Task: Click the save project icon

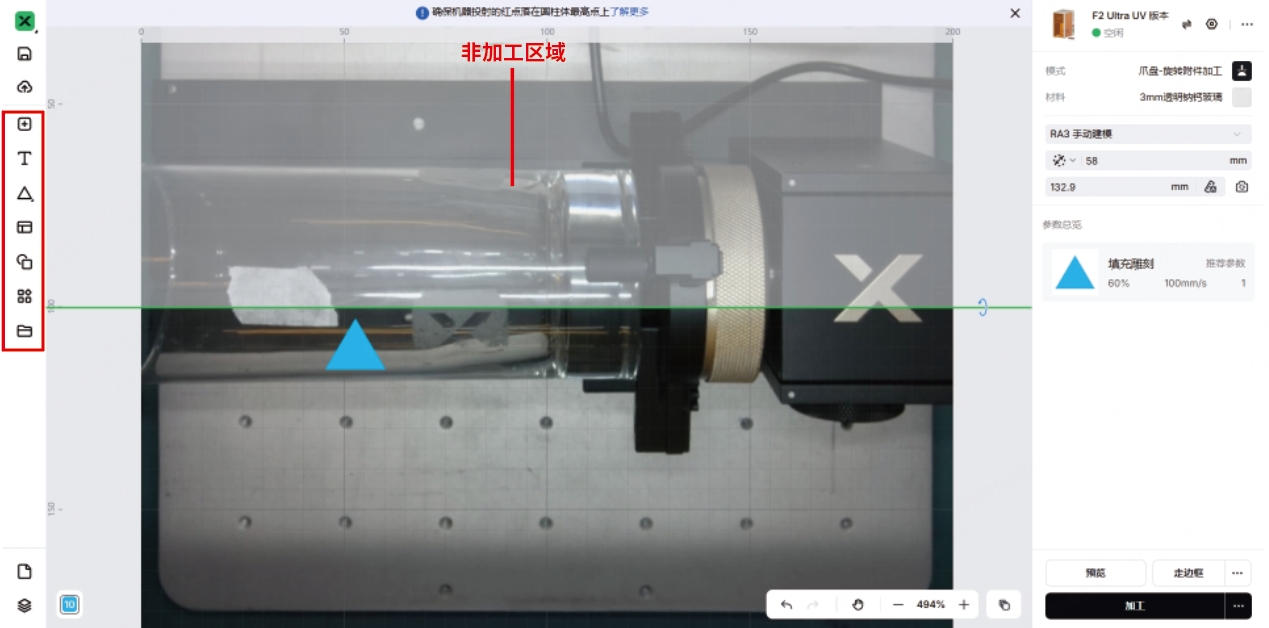Action: (25, 54)
